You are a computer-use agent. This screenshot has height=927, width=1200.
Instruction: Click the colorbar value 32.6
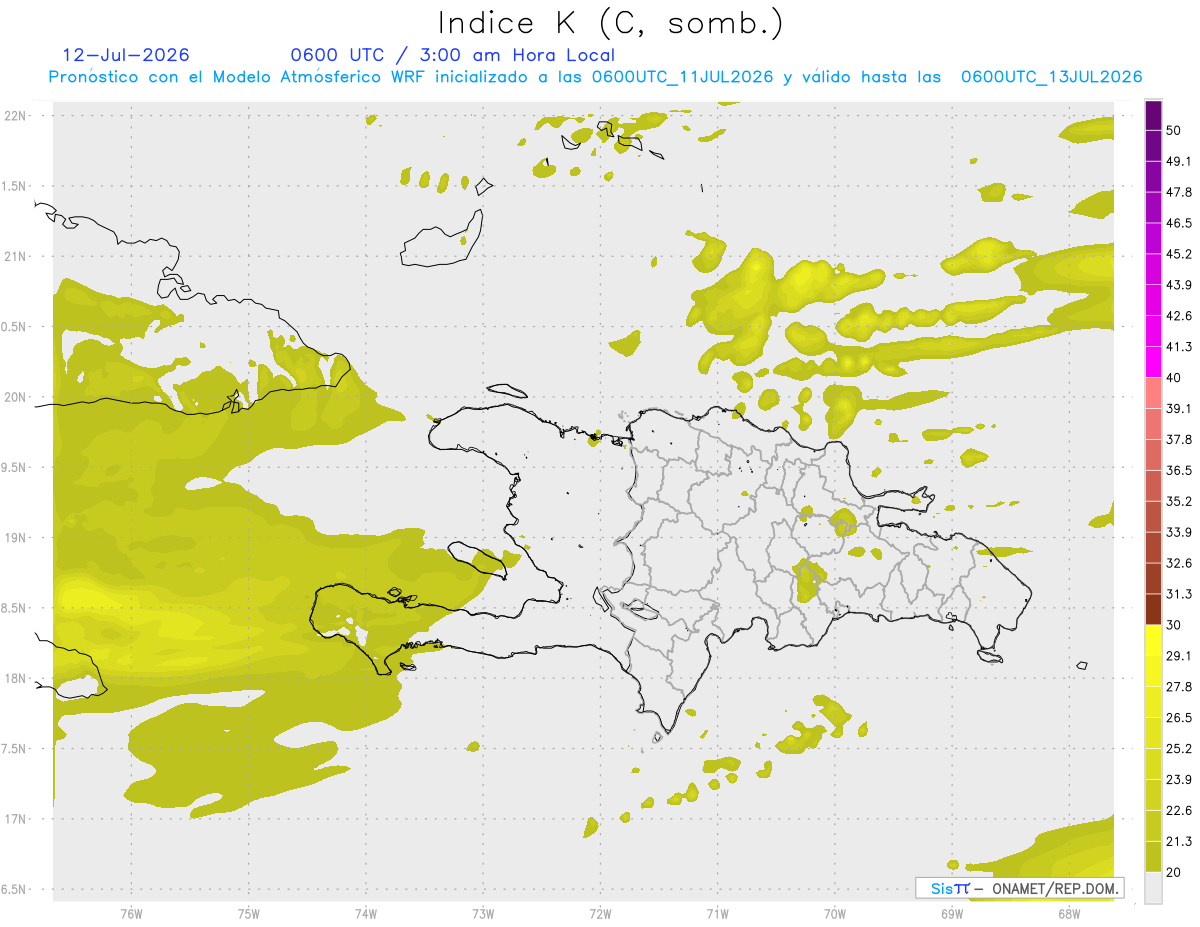[x=1179, y=563]
